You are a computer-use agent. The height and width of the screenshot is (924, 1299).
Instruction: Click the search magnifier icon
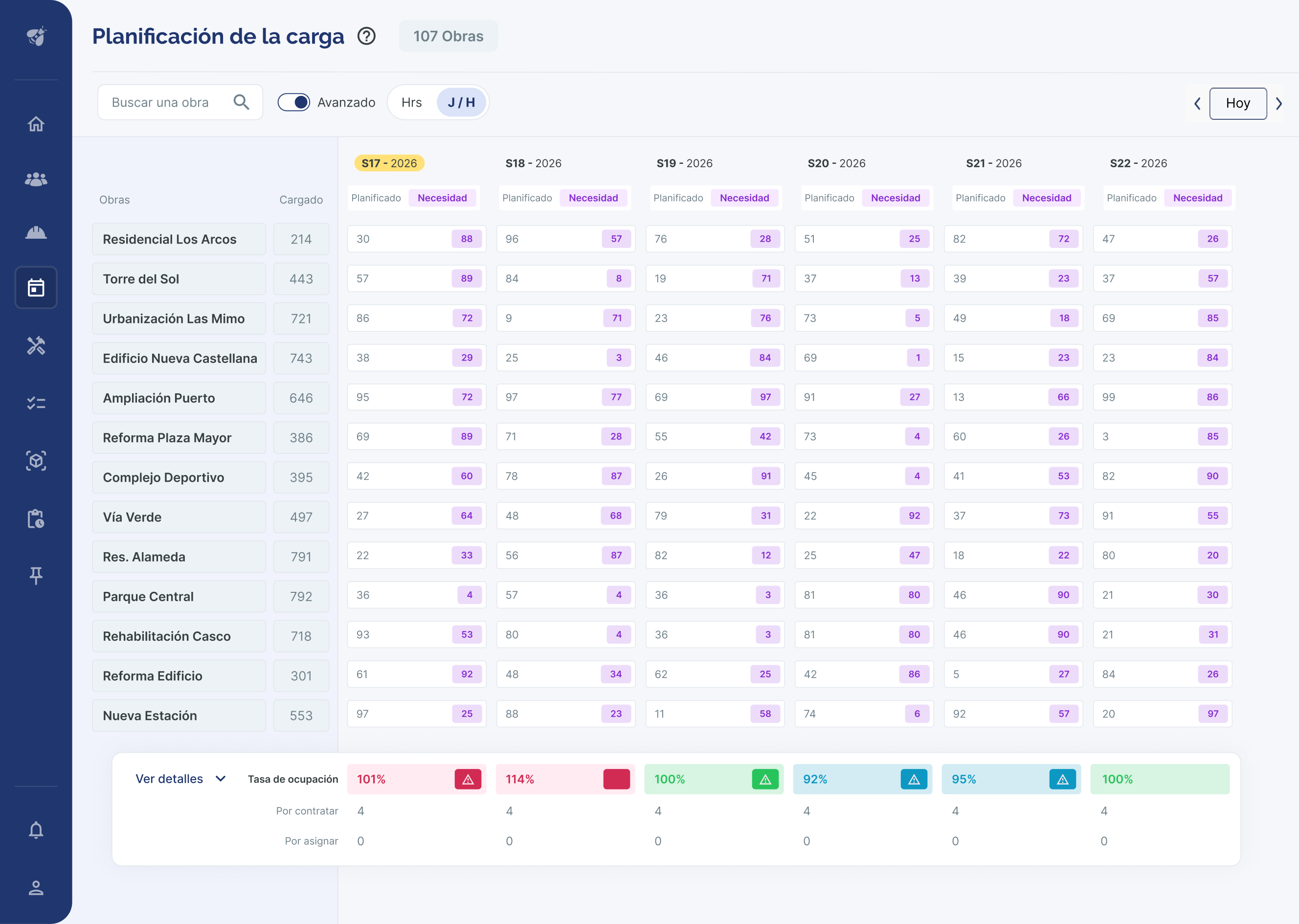242,102
